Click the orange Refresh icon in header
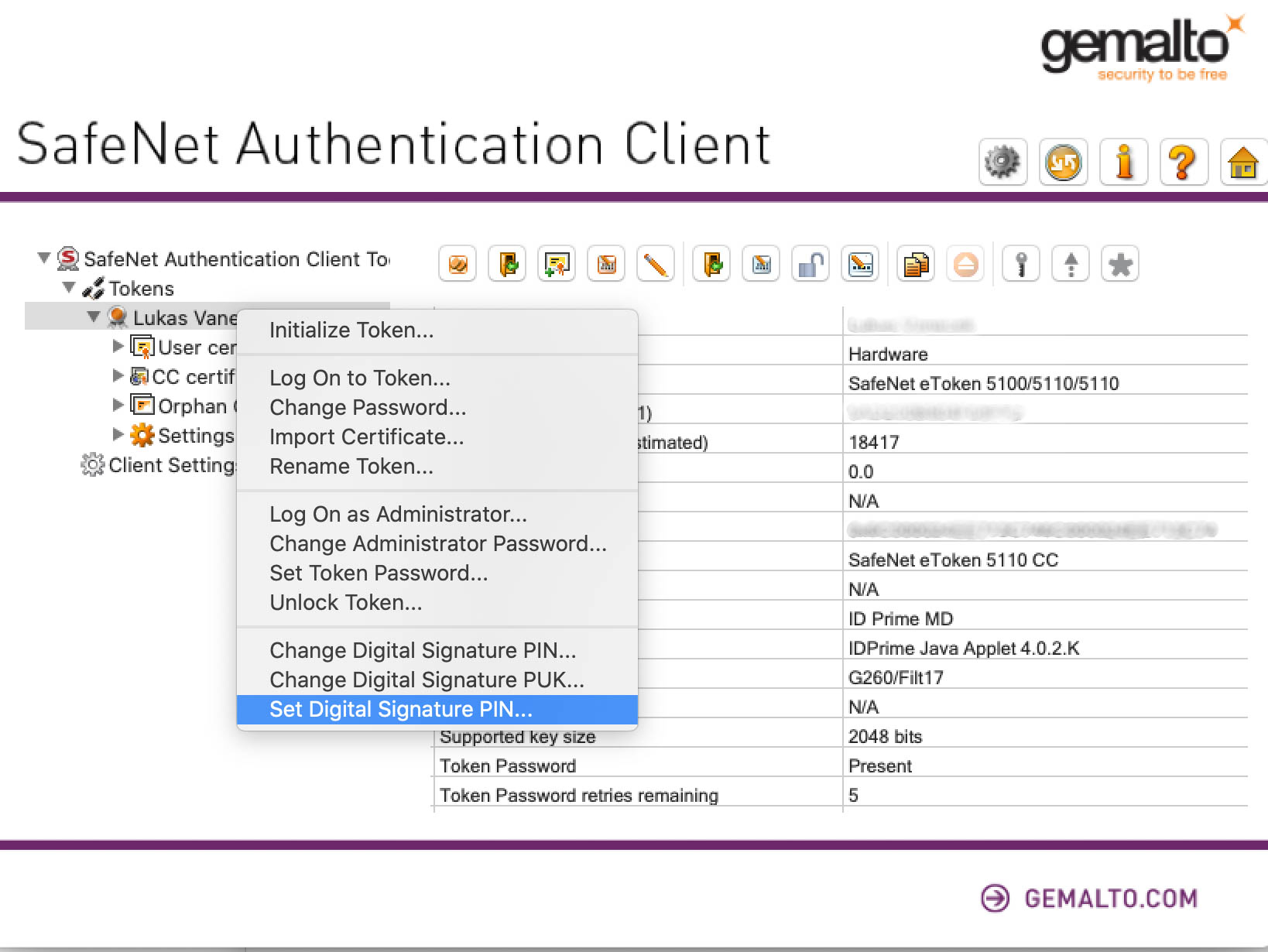Screen dimensions: 1268x952 tap(1063, 163)
